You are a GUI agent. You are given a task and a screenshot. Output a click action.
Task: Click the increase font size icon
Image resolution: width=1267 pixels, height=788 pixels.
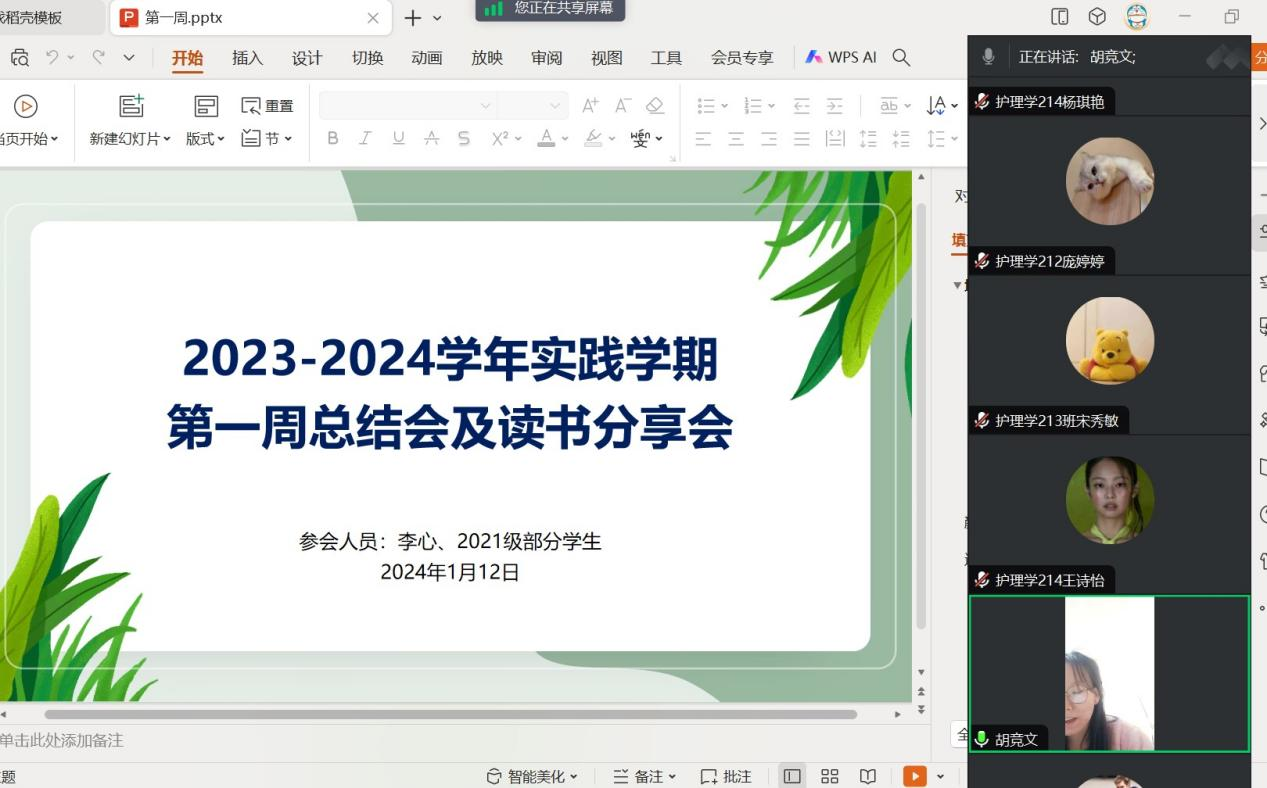click(590, 106)
